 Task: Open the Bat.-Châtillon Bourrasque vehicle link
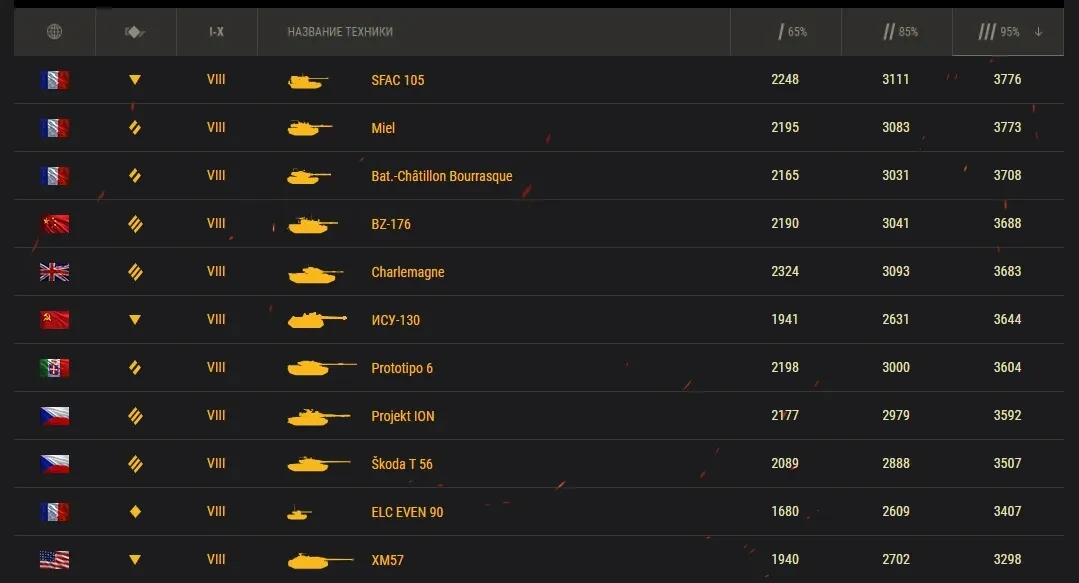442,176
